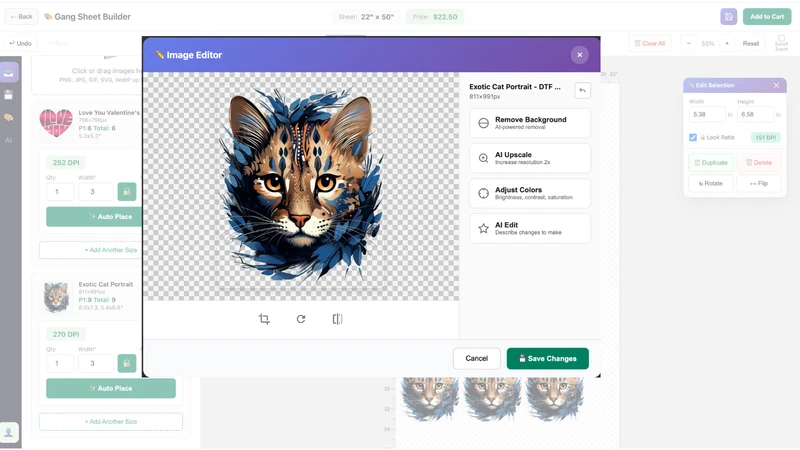Click the 252 DPI badge
Image resolution: width=800 pixels, height=450 pixels.
tap(66, 163)
